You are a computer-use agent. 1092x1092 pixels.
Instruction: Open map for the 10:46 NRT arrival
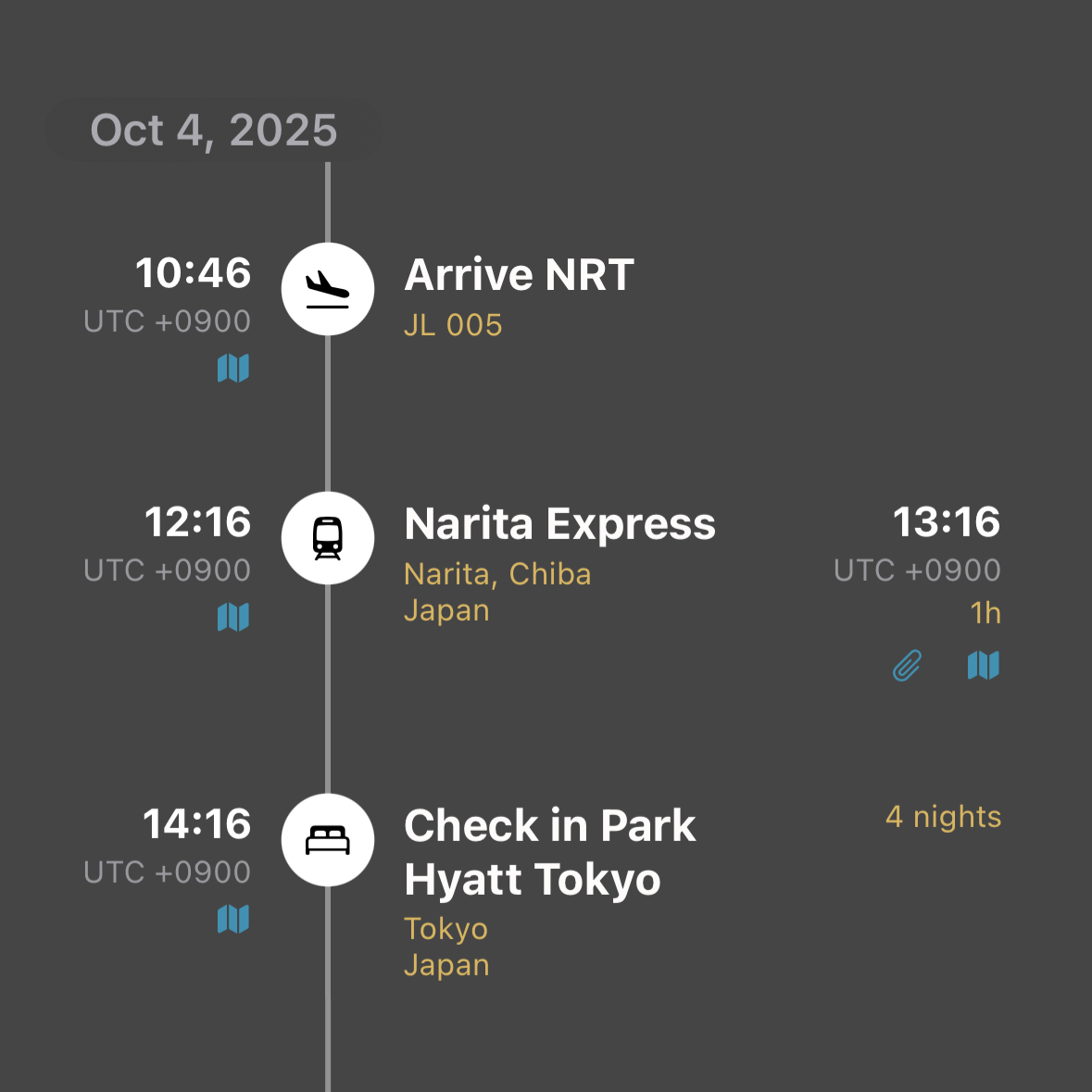pyautogui.click(x=233, y=368)
